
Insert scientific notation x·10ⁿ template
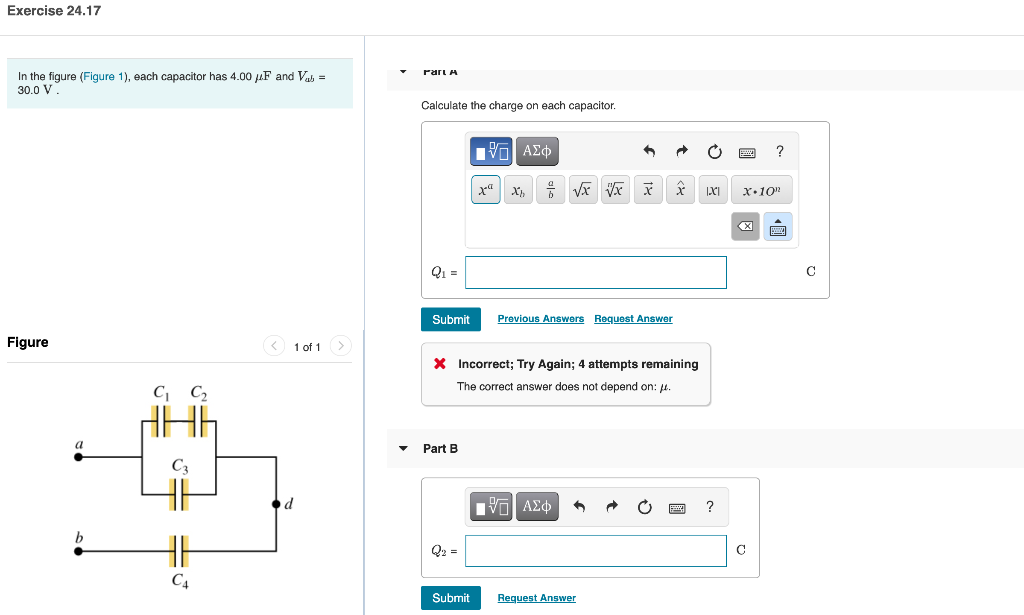(x=761, y=190)
